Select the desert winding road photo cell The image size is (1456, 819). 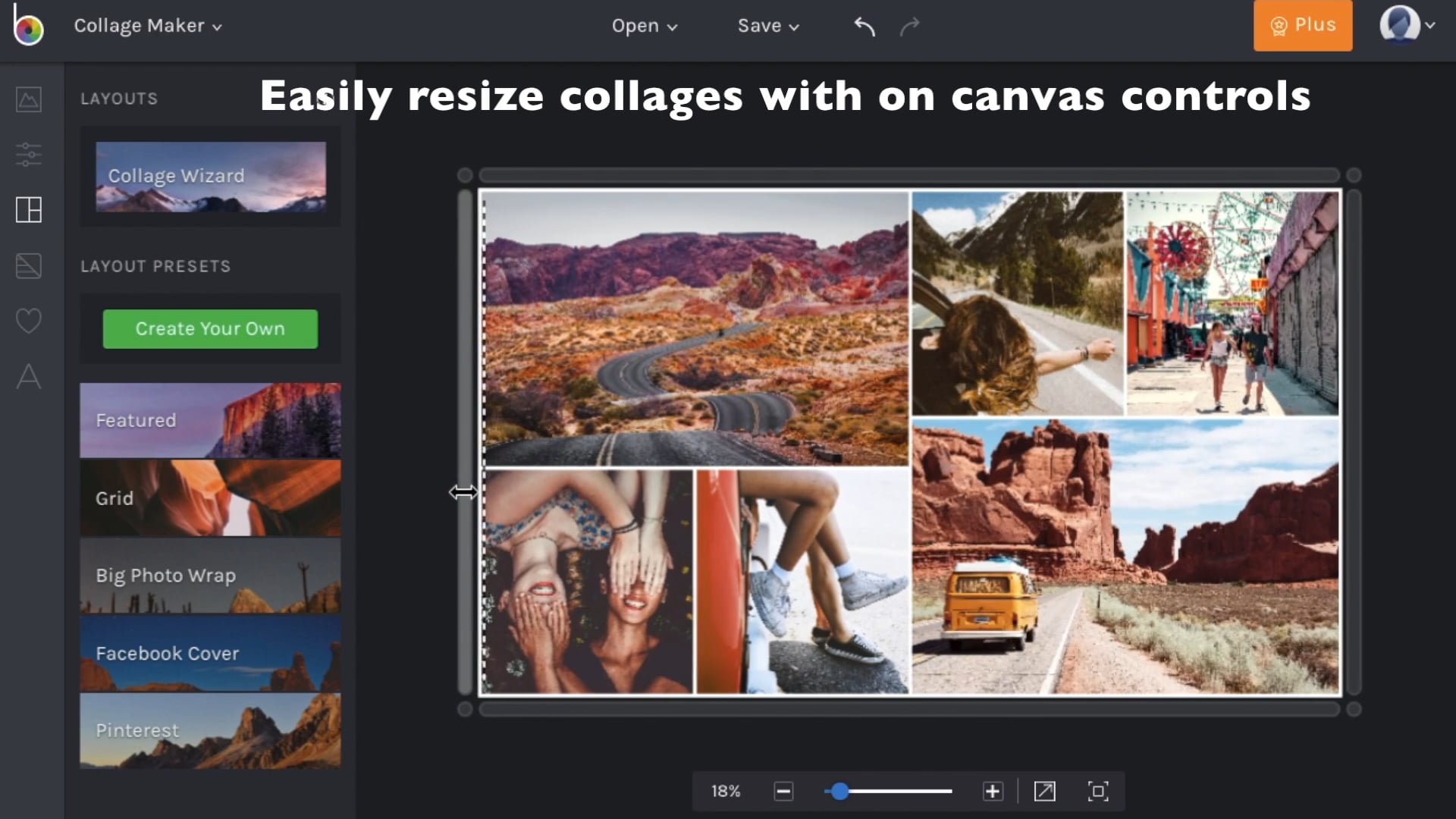point(695,328)
